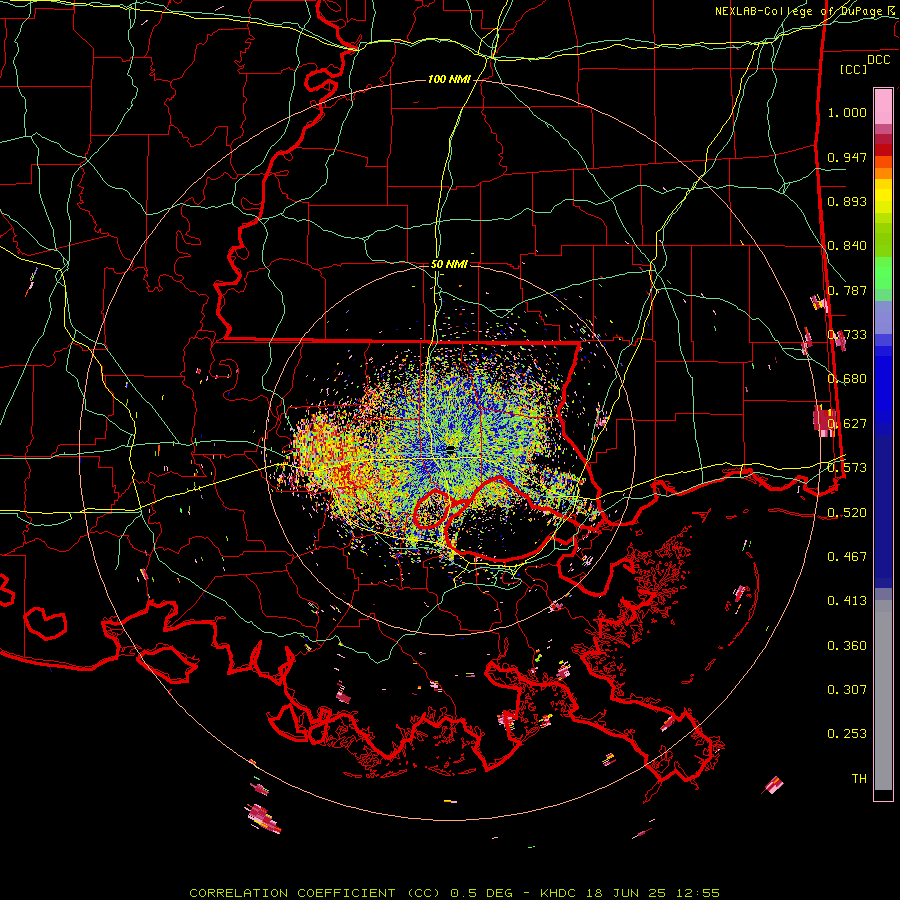The height and width of the screenshot is (900, 900).
Task: Click the 0.947 legend value
Action: point(847,157)
